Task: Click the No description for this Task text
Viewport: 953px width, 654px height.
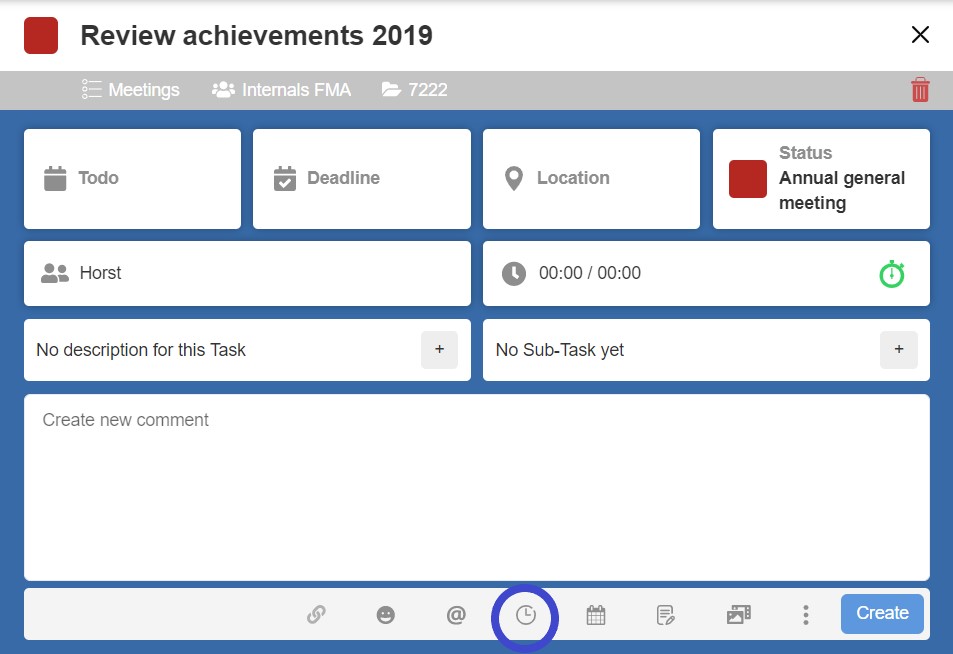Action: click(x=141, y=350)
